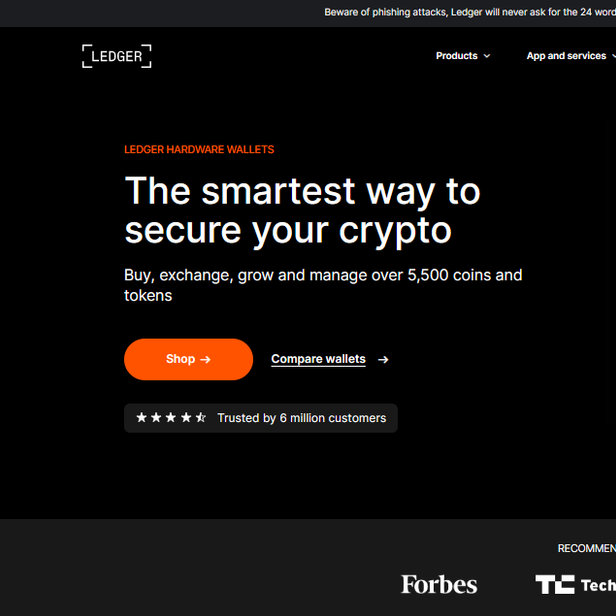This screenshot has height=616, width=616.
Task: Click the TechCrunch logo
Action: point(575,584)
